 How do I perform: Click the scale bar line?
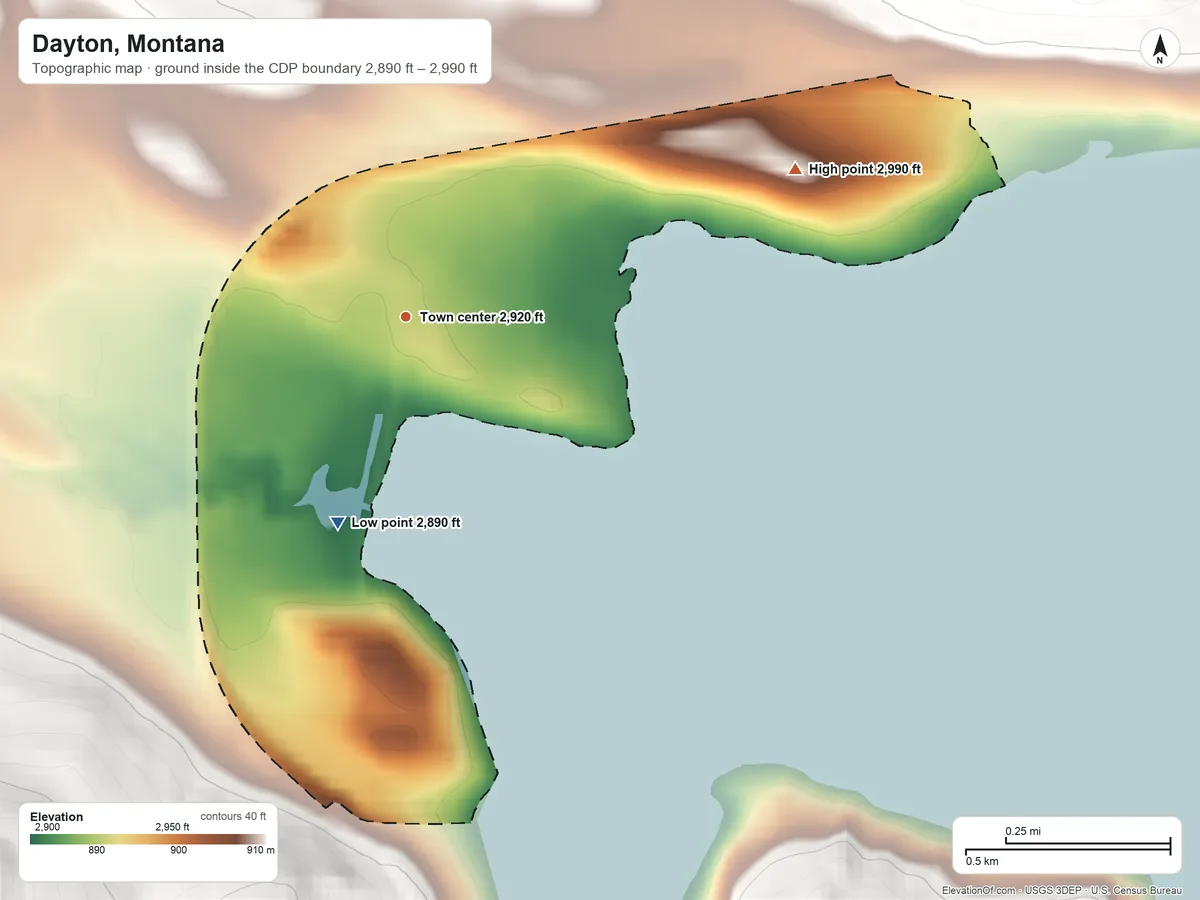tap(1068, 848)
